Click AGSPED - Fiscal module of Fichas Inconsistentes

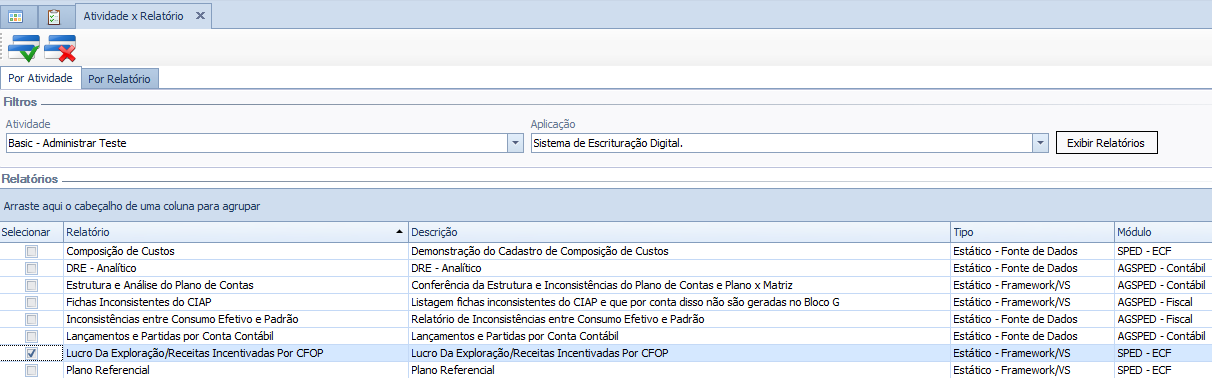[1155, 302]
